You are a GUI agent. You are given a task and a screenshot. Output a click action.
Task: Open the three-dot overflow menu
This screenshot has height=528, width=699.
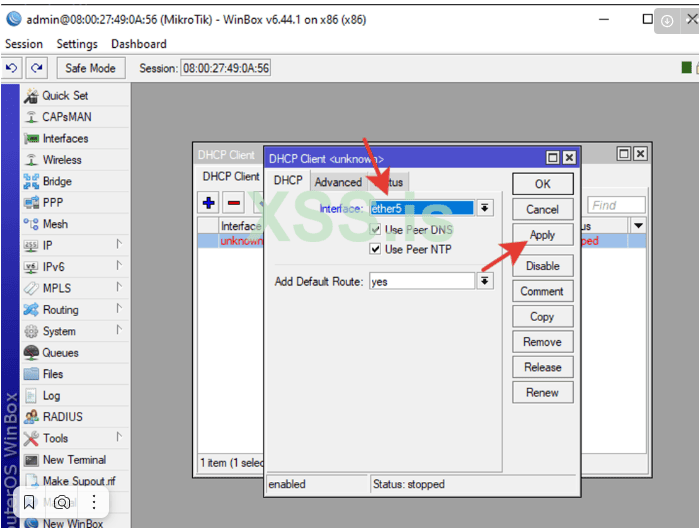pos(94,502)
